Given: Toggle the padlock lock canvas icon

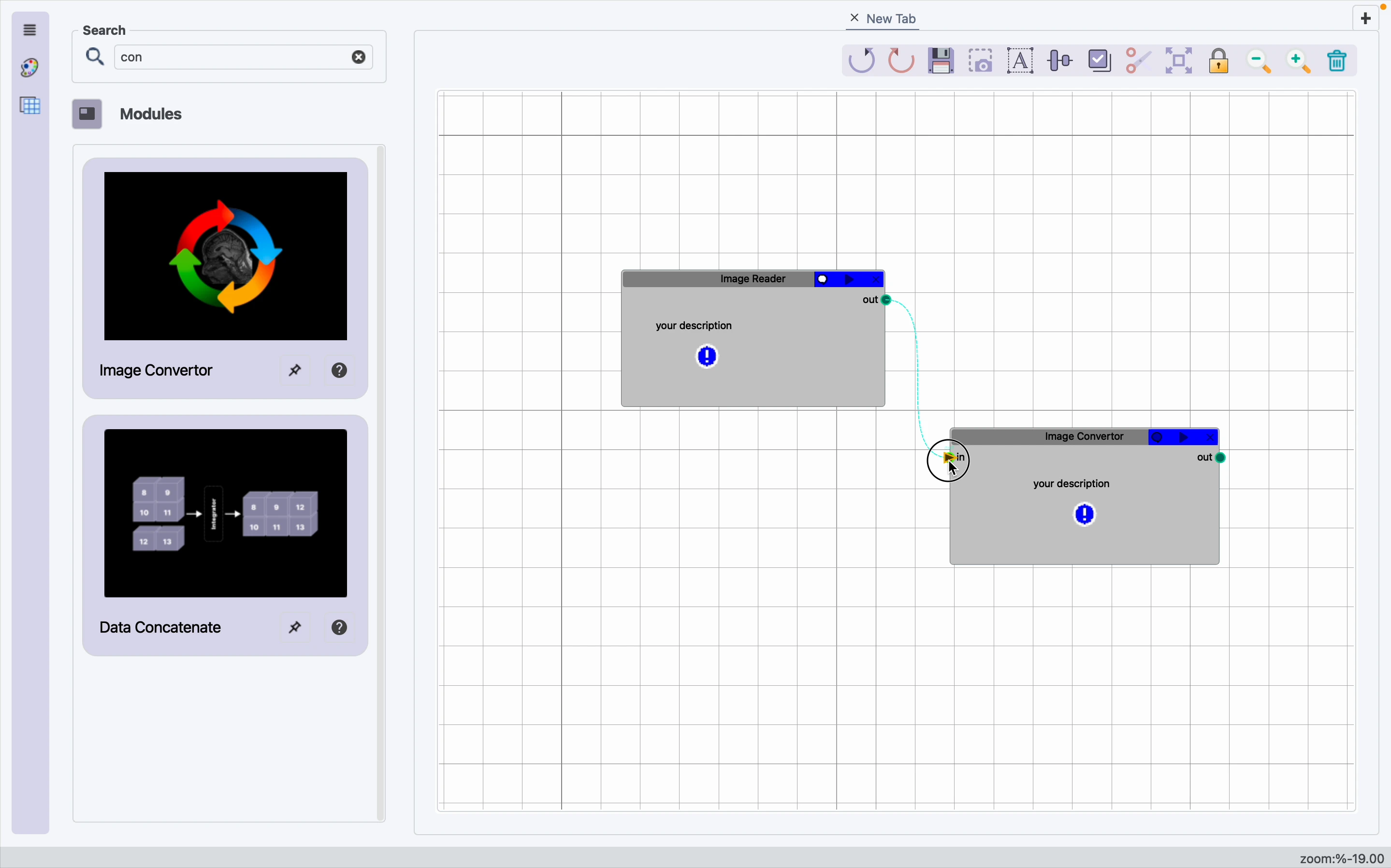Looking at the screenshot, I should (x=1219, y=61).
